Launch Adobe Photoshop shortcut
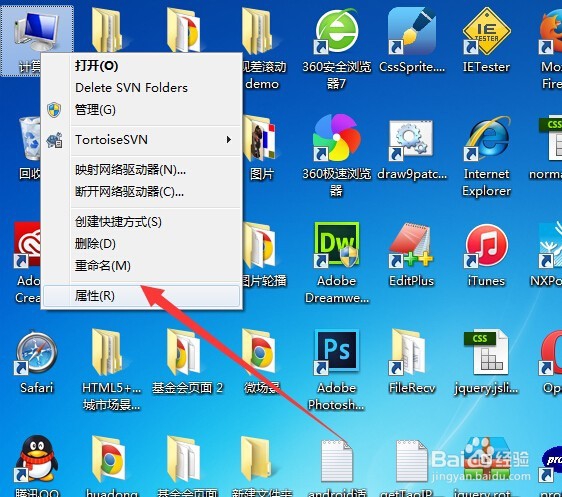This screenshot has height=497, width=562. (336, 352)
